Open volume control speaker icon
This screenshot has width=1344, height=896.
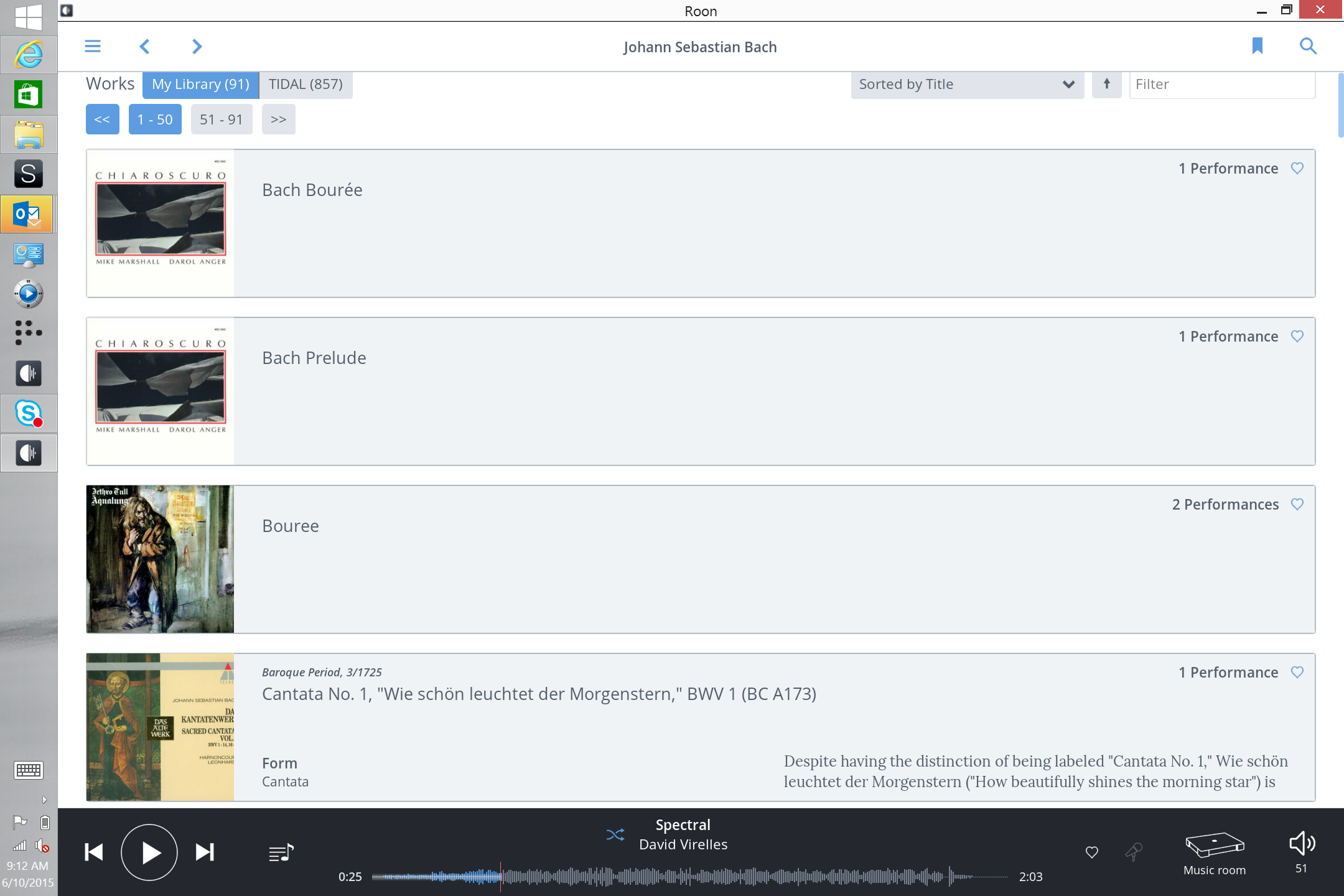coord(1301,844)
